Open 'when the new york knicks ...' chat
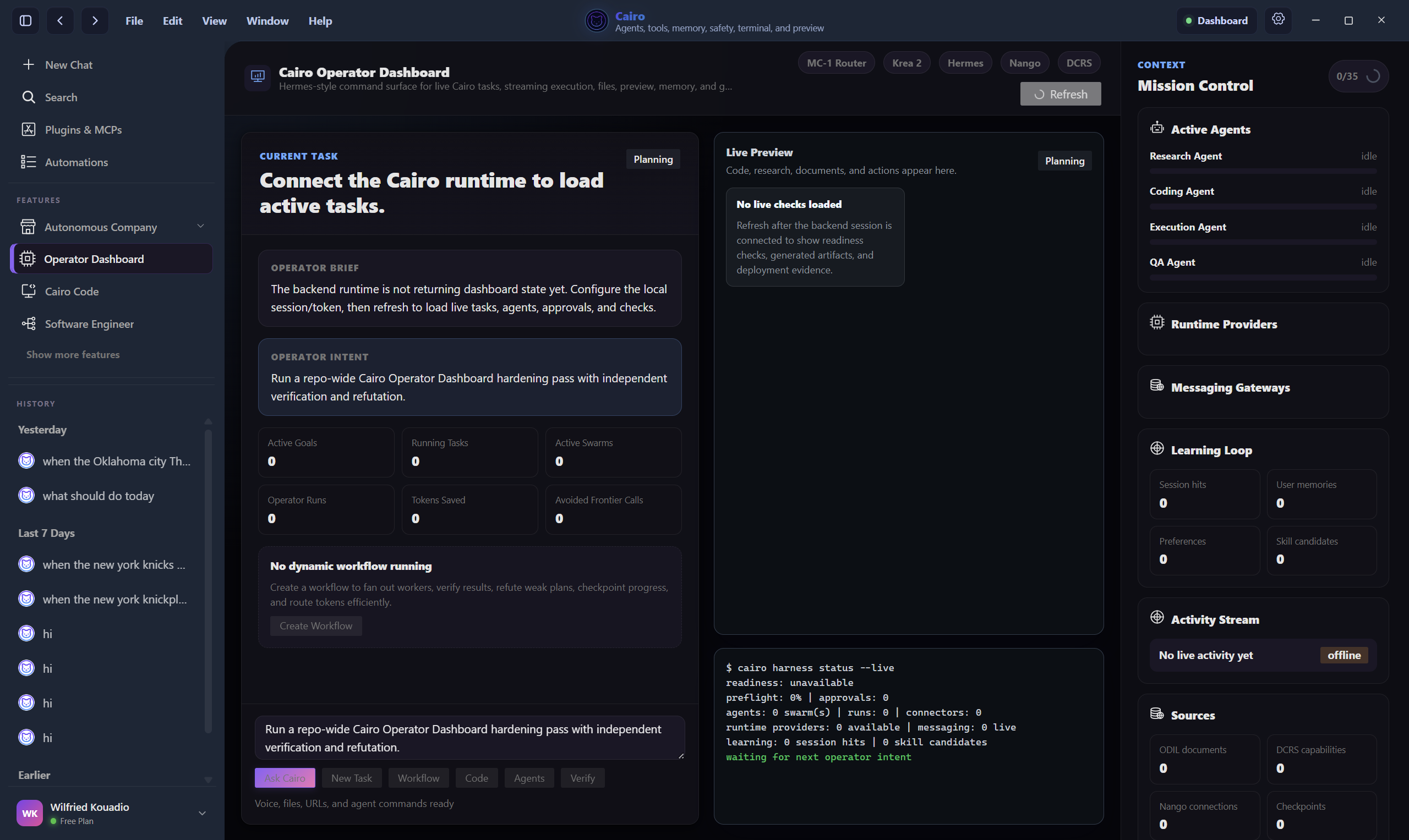1409x840 pixels. 107,564
